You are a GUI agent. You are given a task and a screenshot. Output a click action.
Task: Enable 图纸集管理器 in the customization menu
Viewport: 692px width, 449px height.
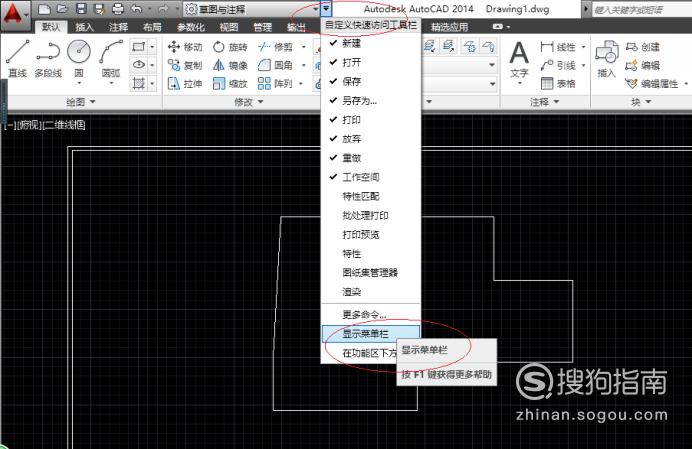pos(371,272)
